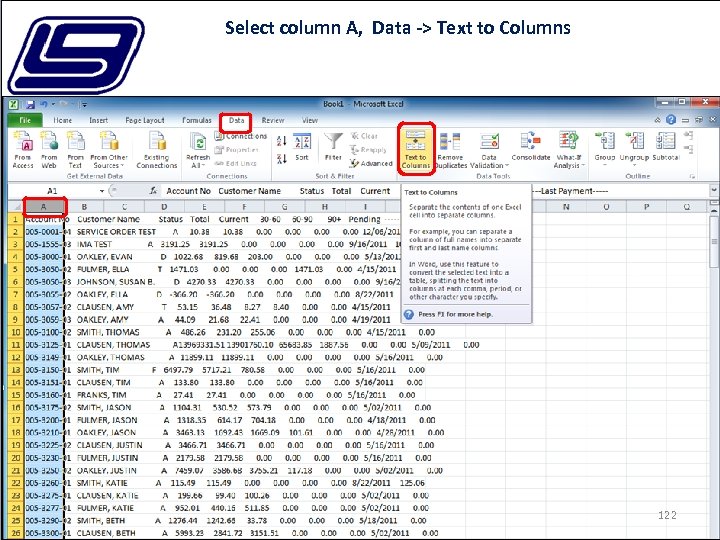Image resolution: width=720 pixels, height=540 pixels.
Task: Open the Name Box dropdown arrow
Action: click(102, 191)
